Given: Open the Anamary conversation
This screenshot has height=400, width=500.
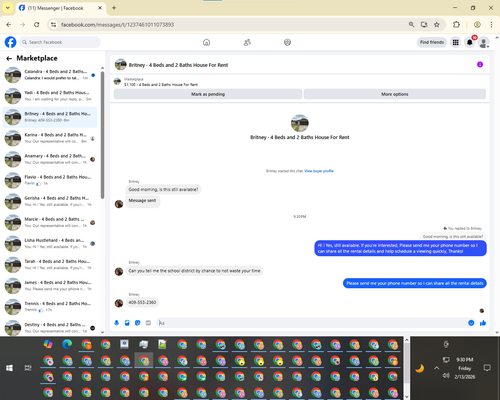Looking at the screenshot, I should click(50, 159).
